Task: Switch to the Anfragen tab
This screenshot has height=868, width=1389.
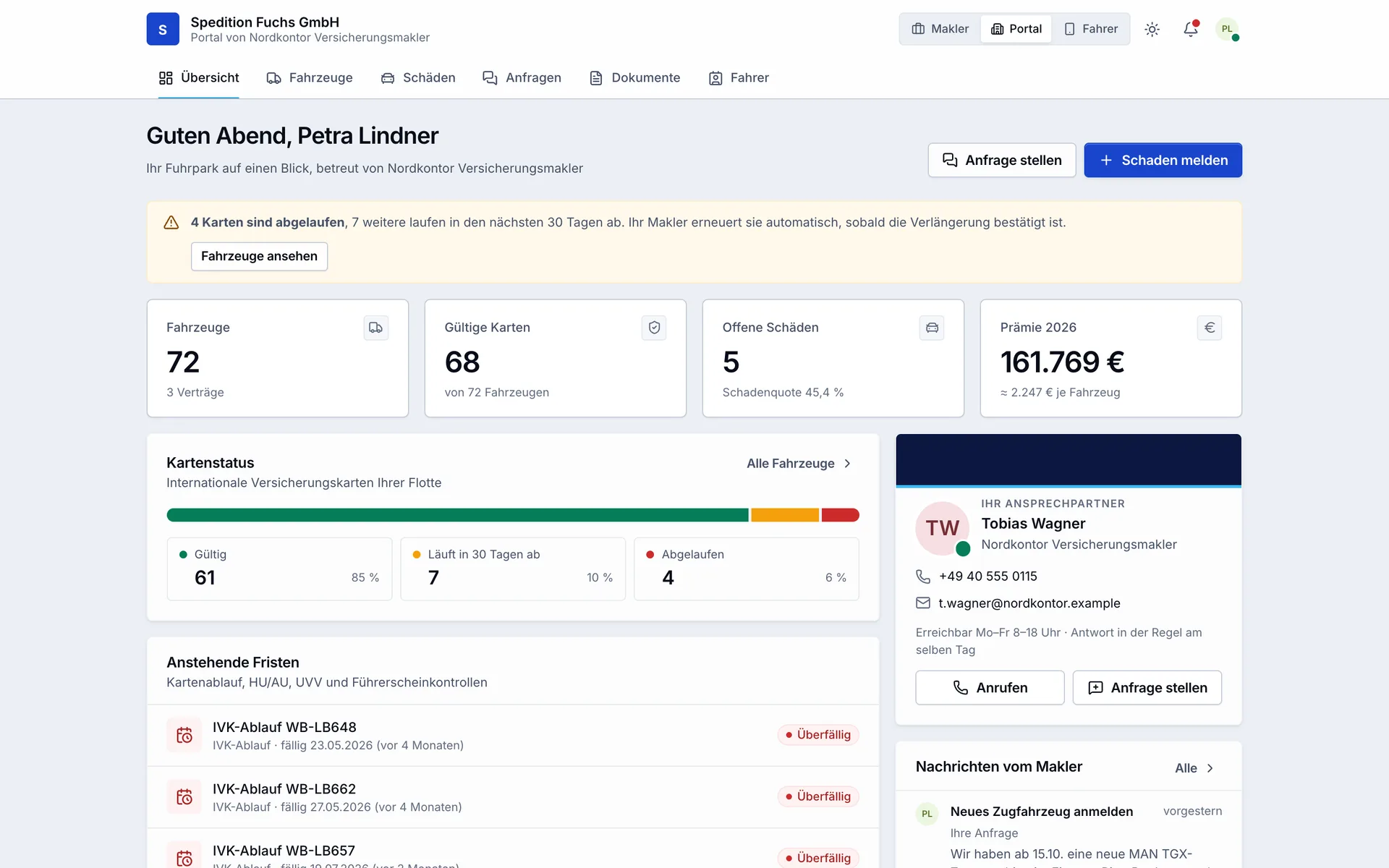Action: tap(522, 78)
